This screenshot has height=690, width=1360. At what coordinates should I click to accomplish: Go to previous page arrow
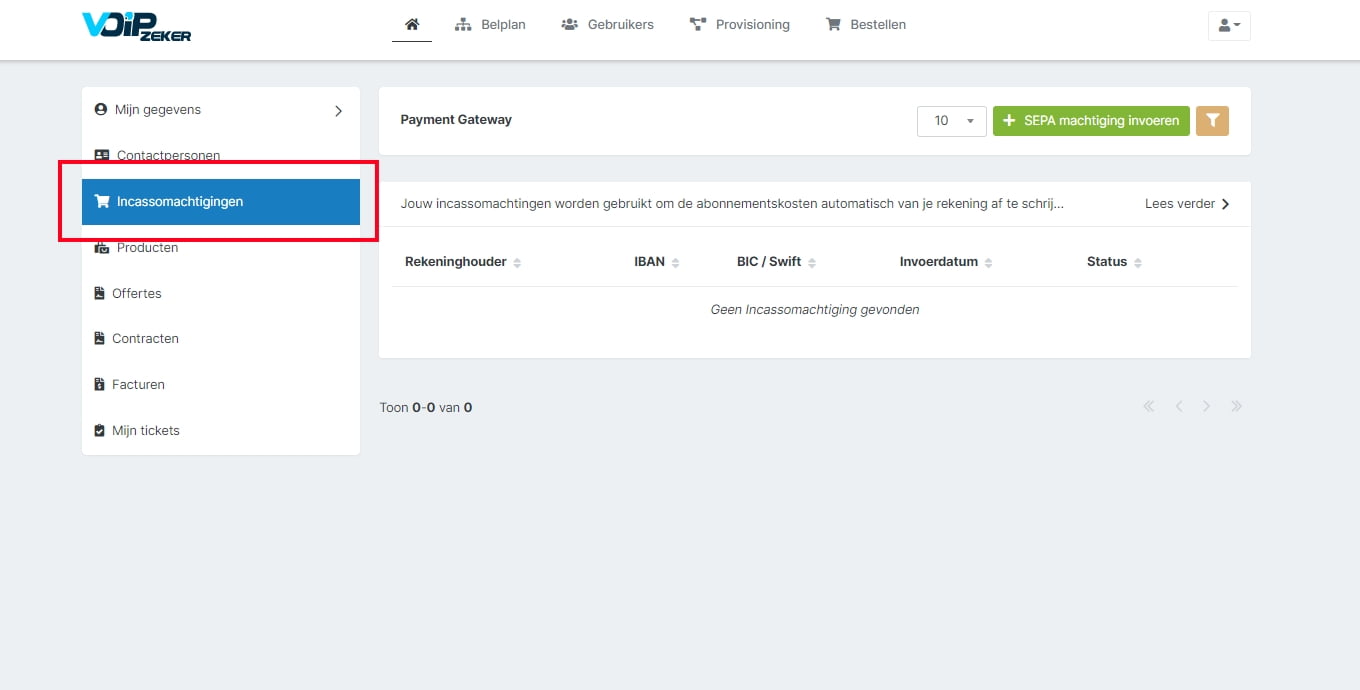1179,407
